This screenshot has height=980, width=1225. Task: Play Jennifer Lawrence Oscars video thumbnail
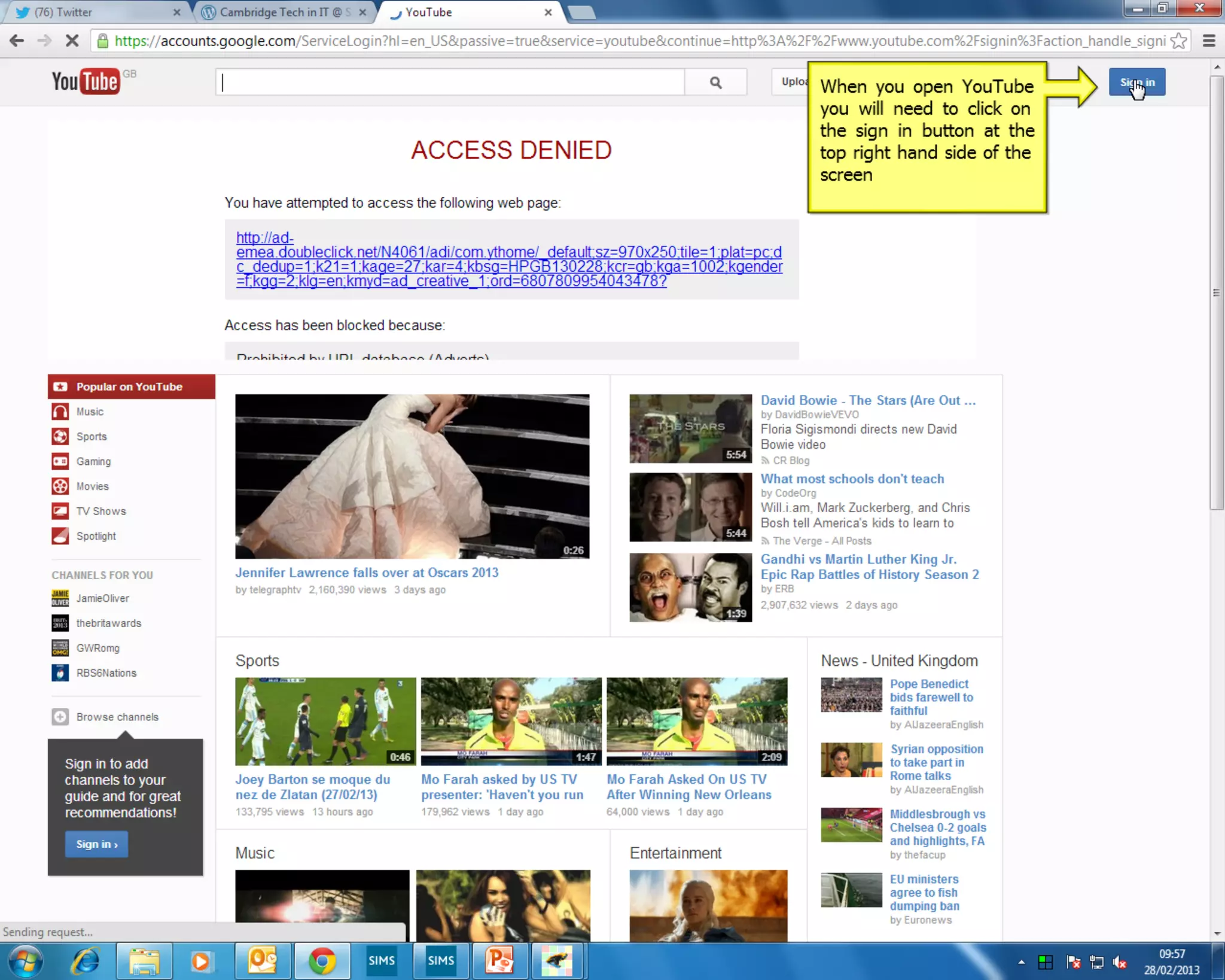coord(412,476)
